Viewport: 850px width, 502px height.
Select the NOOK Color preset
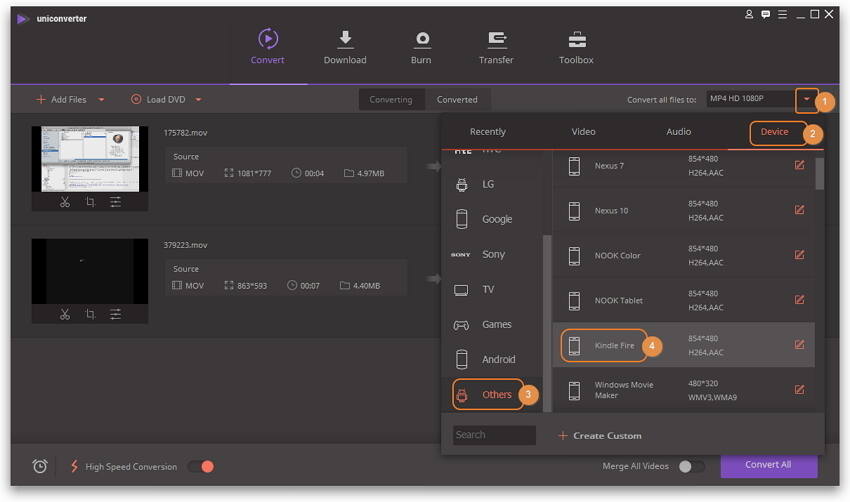[683, 255]
